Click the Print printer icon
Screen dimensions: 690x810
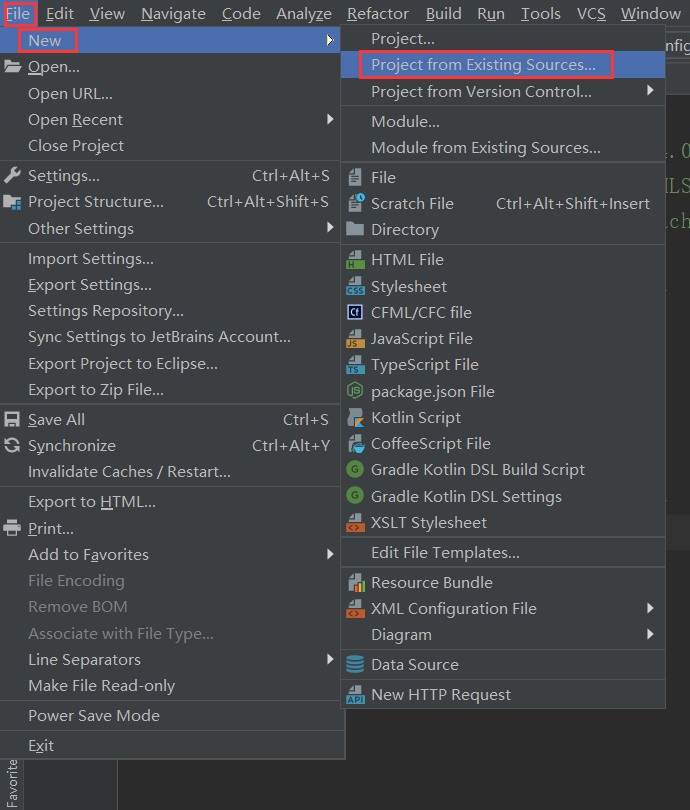click(12, 528)
